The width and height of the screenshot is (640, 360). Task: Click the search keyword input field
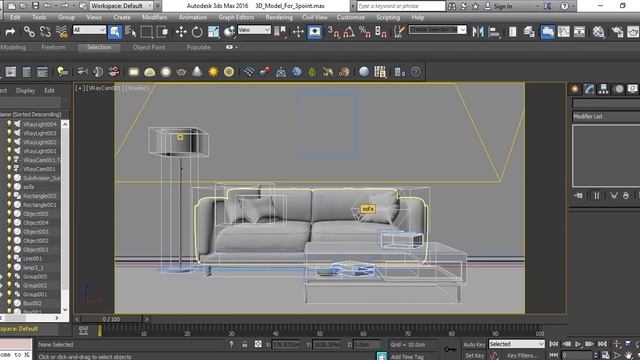coord(401,6)
